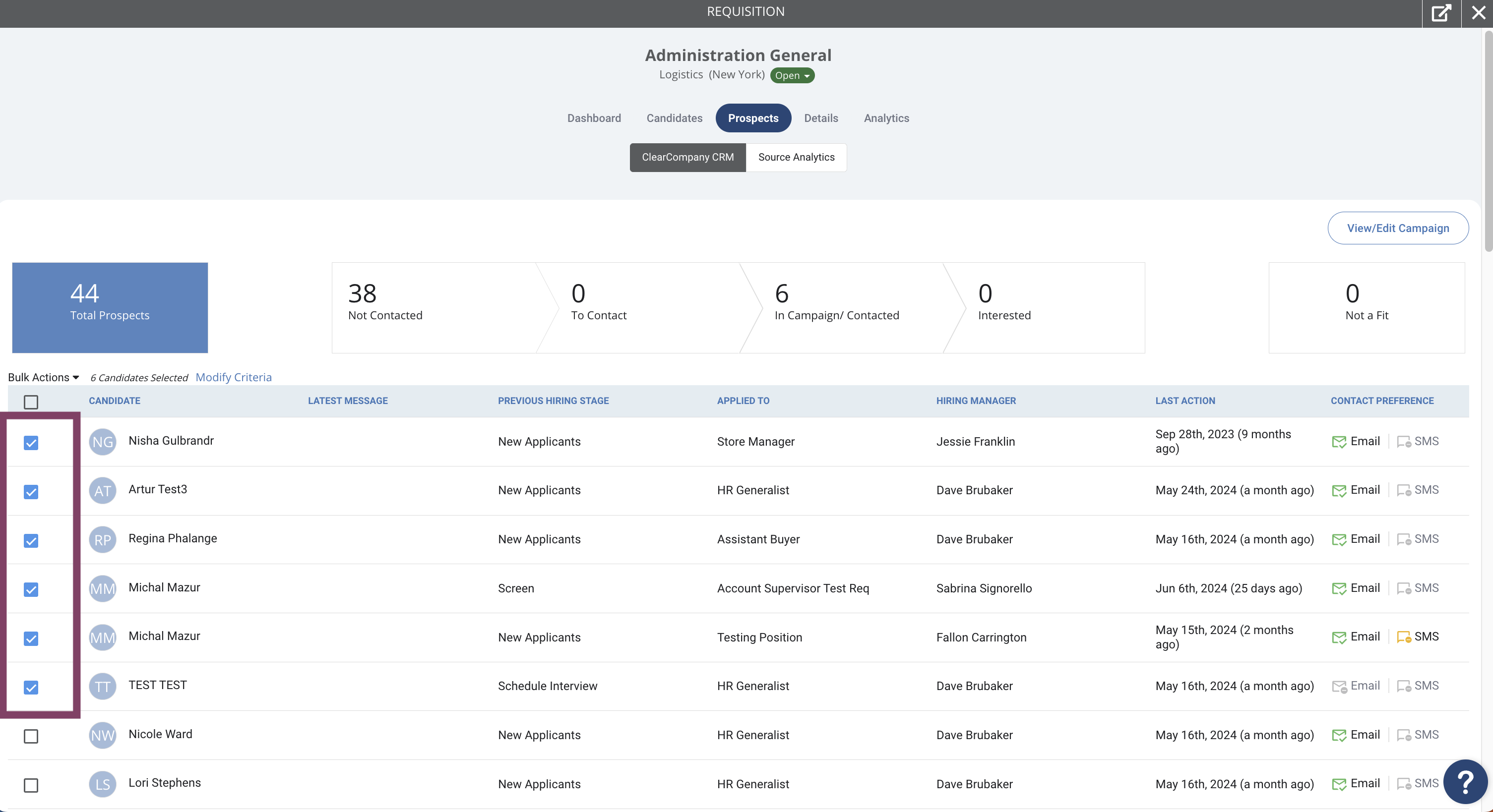
Task: Sort by the Candidate column header
Action: coord(114,401)
